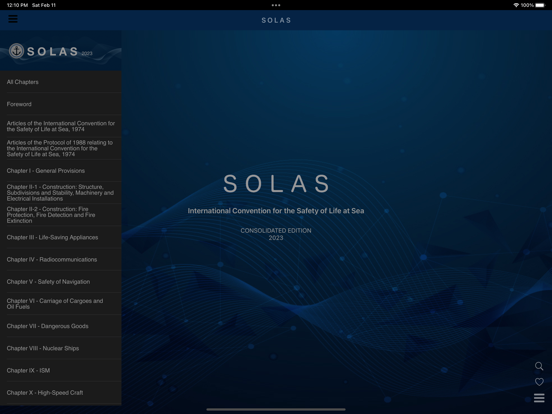Open Chapter V - Safety of Navigation
Viewport: 552px width, 414px height.
(x=61, y=282)
